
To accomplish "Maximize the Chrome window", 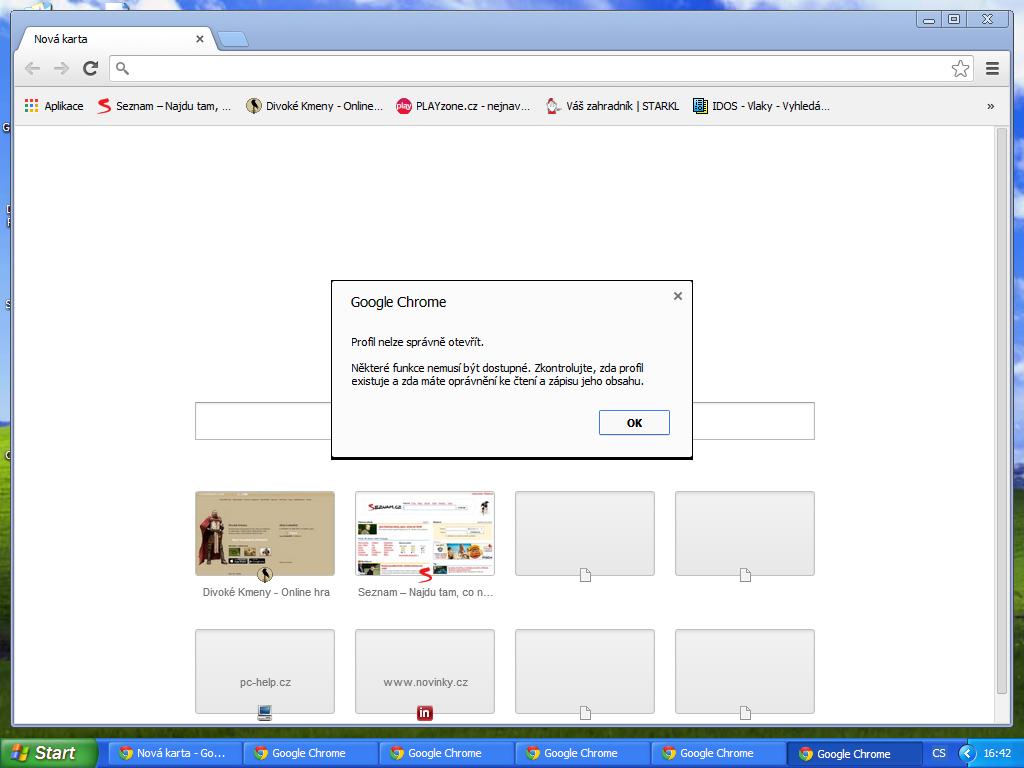I will click(954, 20).
